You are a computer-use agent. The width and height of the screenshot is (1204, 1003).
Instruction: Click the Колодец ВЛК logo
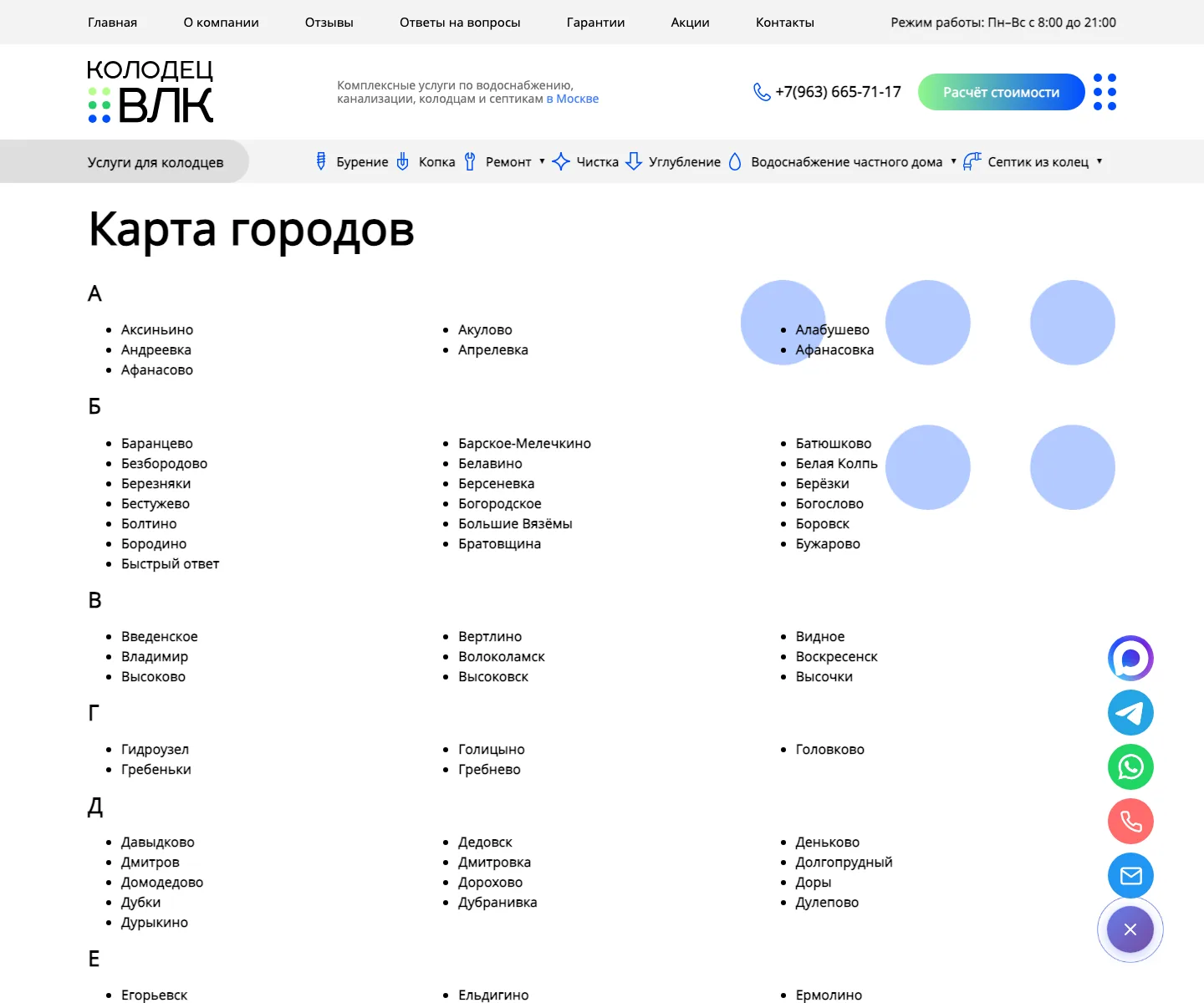(150, 92)
